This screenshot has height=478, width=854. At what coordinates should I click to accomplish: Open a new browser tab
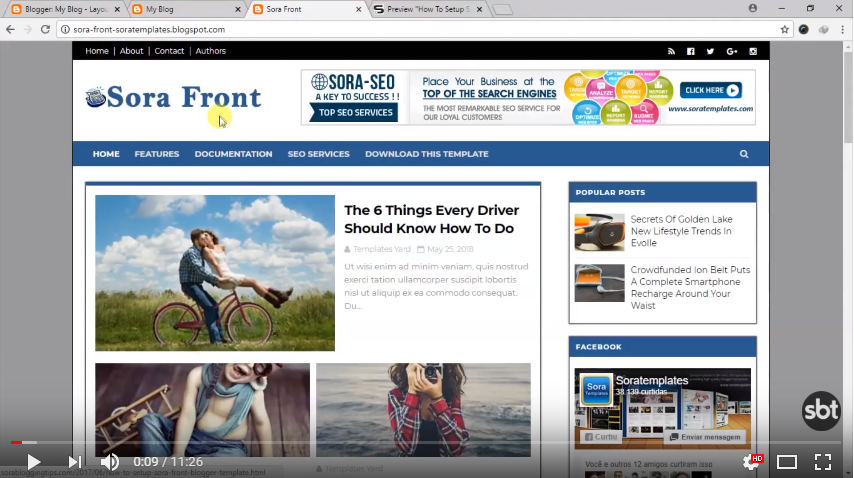pyautogui.click(x=502, y=10)
